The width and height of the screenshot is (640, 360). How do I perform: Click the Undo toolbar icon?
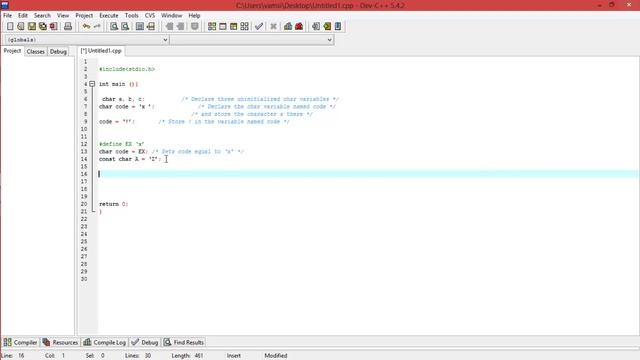point(86,27)
